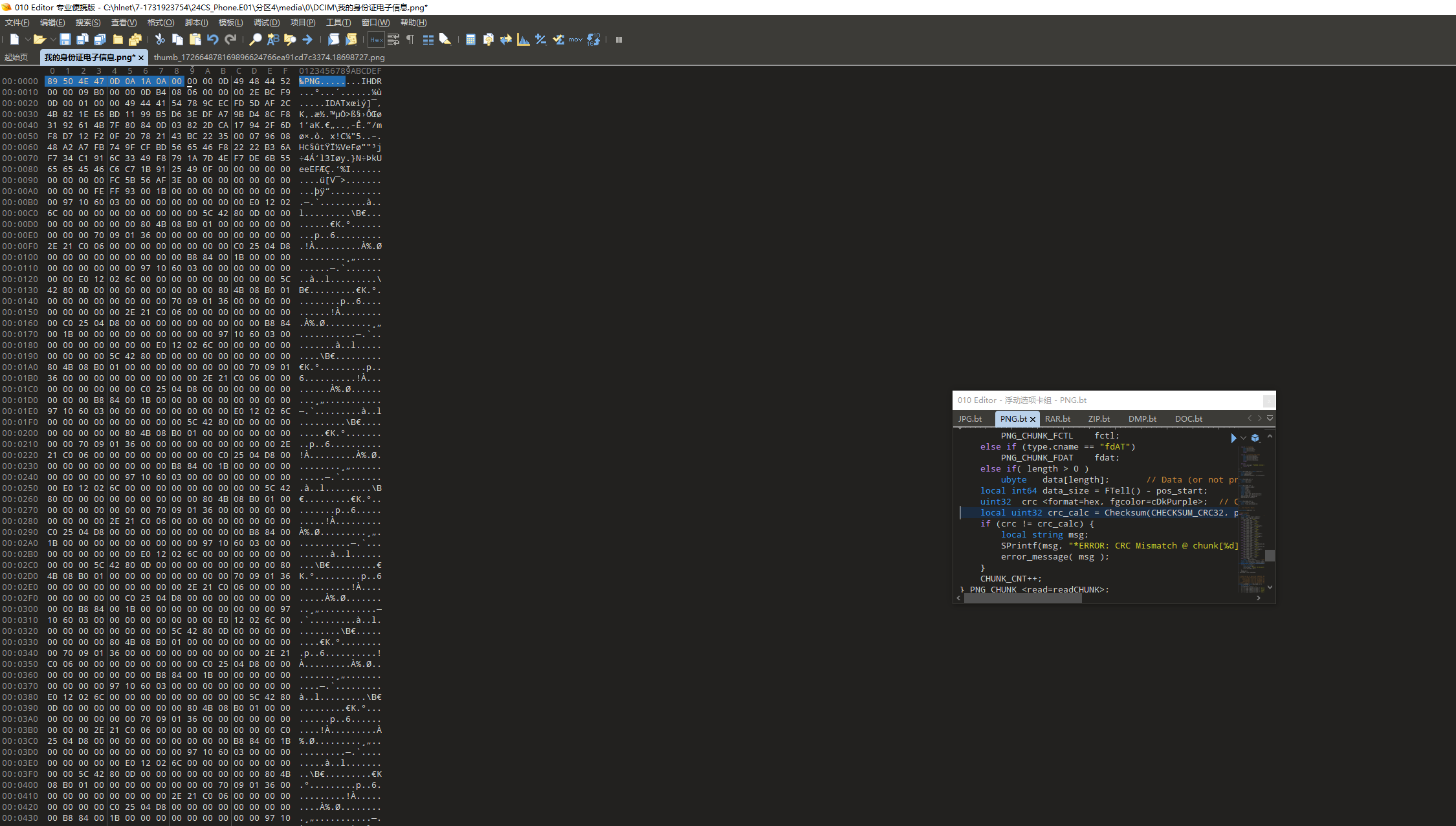This screenshot has width=1456, height=826.
Task: Click the Run Template icon
Action: pyautogui.click(x=351, y=39)
